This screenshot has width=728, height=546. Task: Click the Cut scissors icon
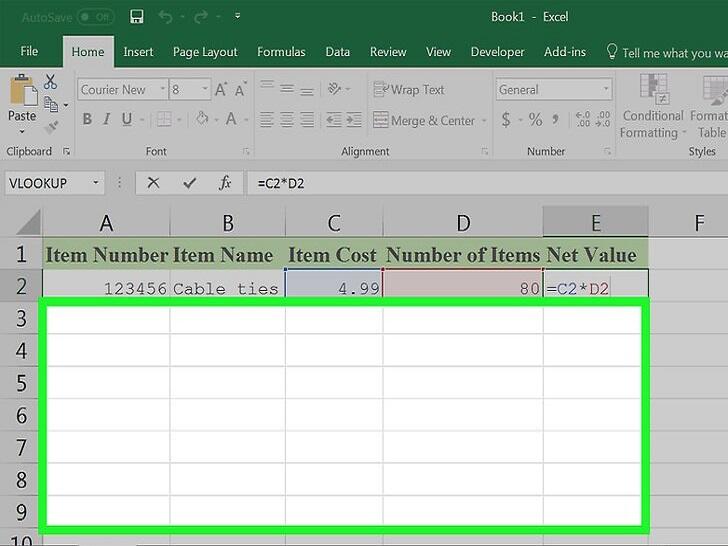point(50,82)
